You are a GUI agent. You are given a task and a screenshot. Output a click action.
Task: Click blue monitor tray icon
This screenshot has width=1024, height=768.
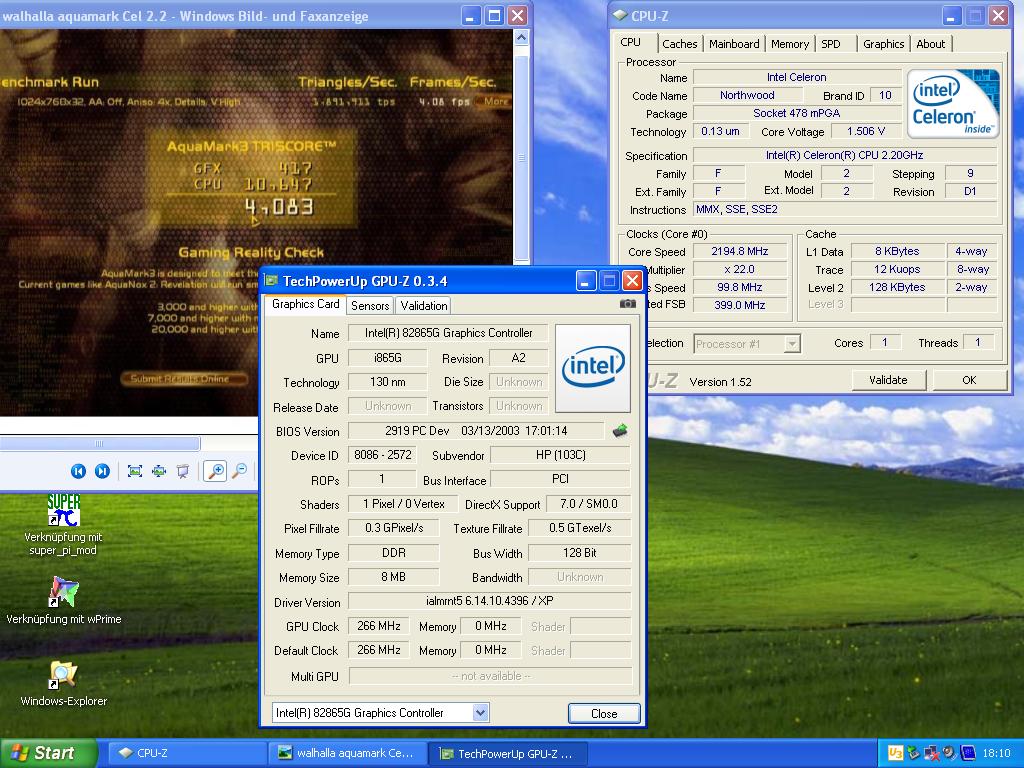pos(968,753)
